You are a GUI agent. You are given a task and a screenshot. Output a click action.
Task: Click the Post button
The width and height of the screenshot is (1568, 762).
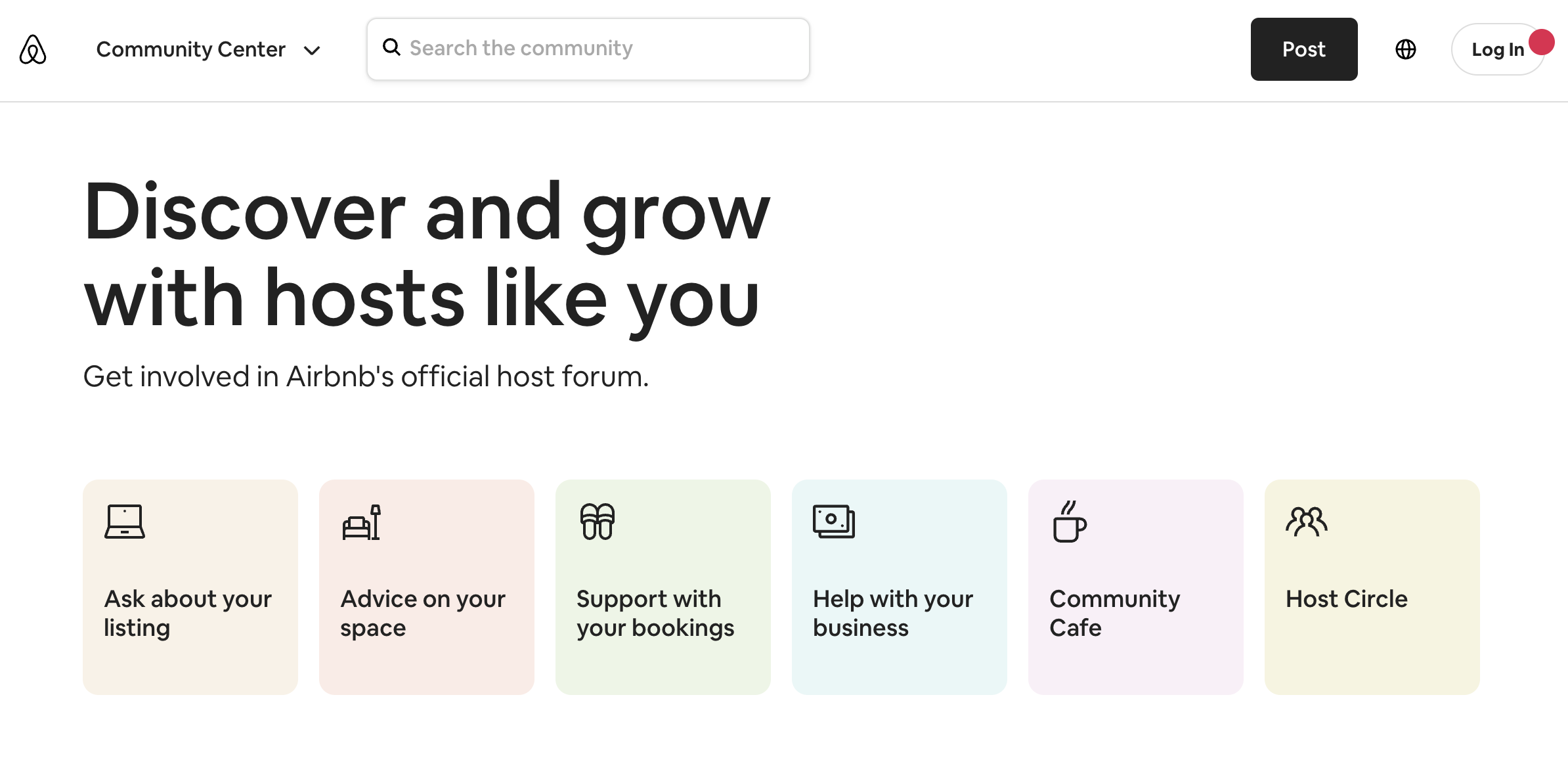tap(1304, 49)
